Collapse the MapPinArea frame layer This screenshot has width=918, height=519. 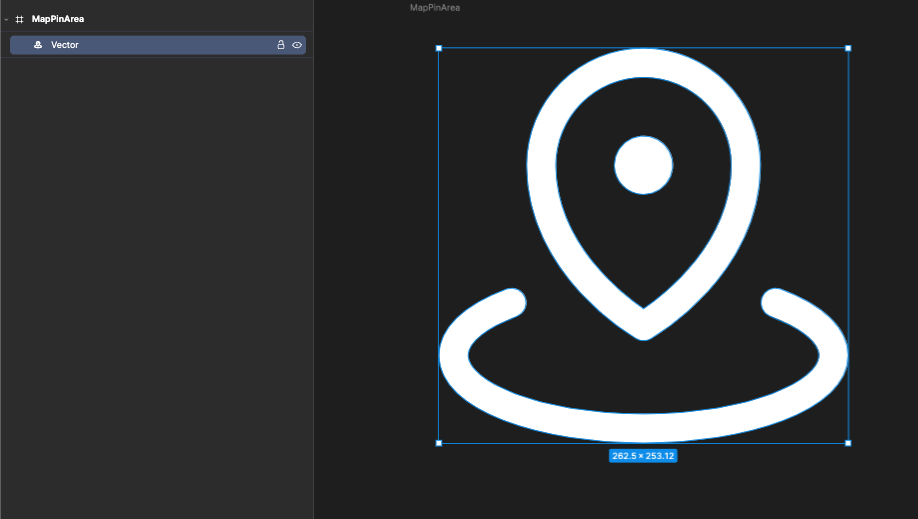(x=6, y=19)
